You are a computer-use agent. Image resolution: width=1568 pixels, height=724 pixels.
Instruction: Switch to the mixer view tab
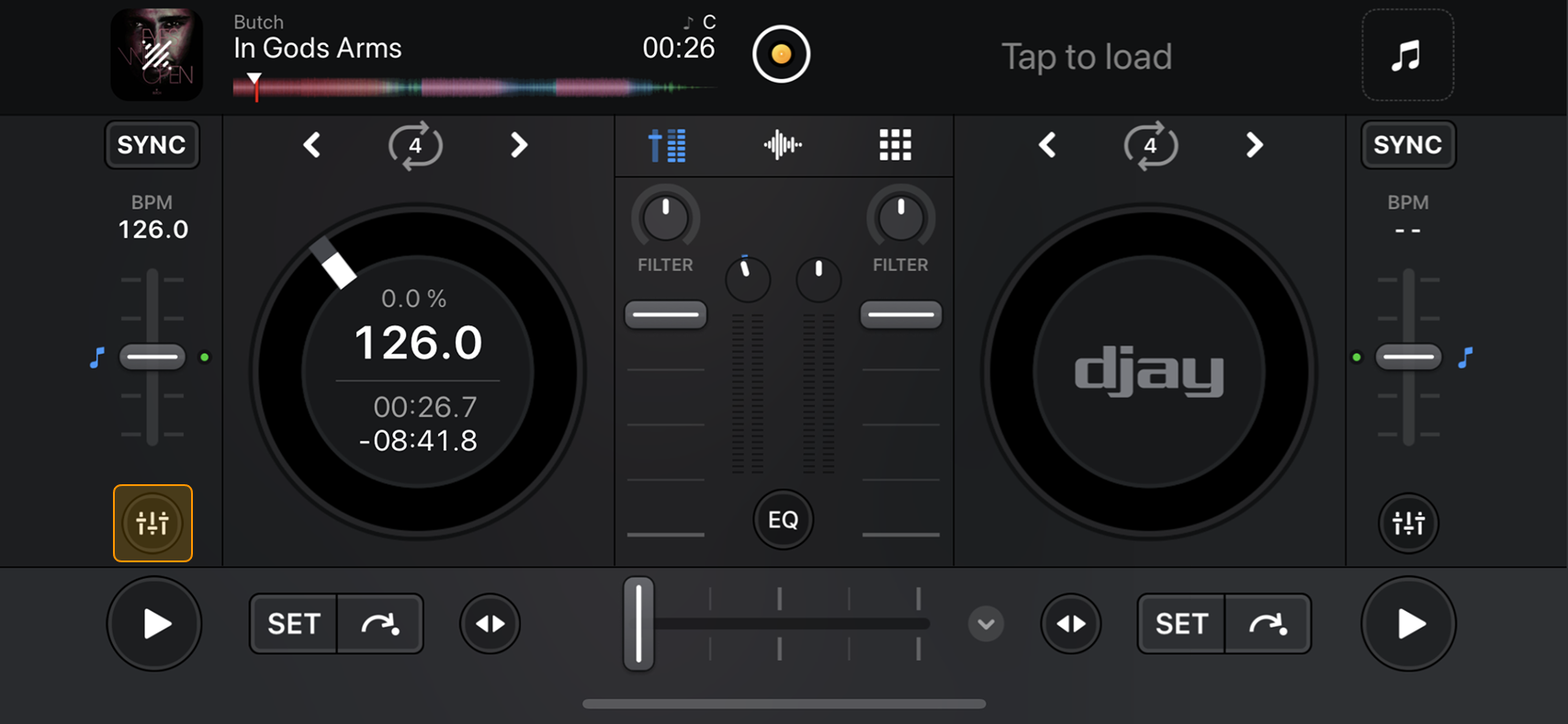[668, 145]
